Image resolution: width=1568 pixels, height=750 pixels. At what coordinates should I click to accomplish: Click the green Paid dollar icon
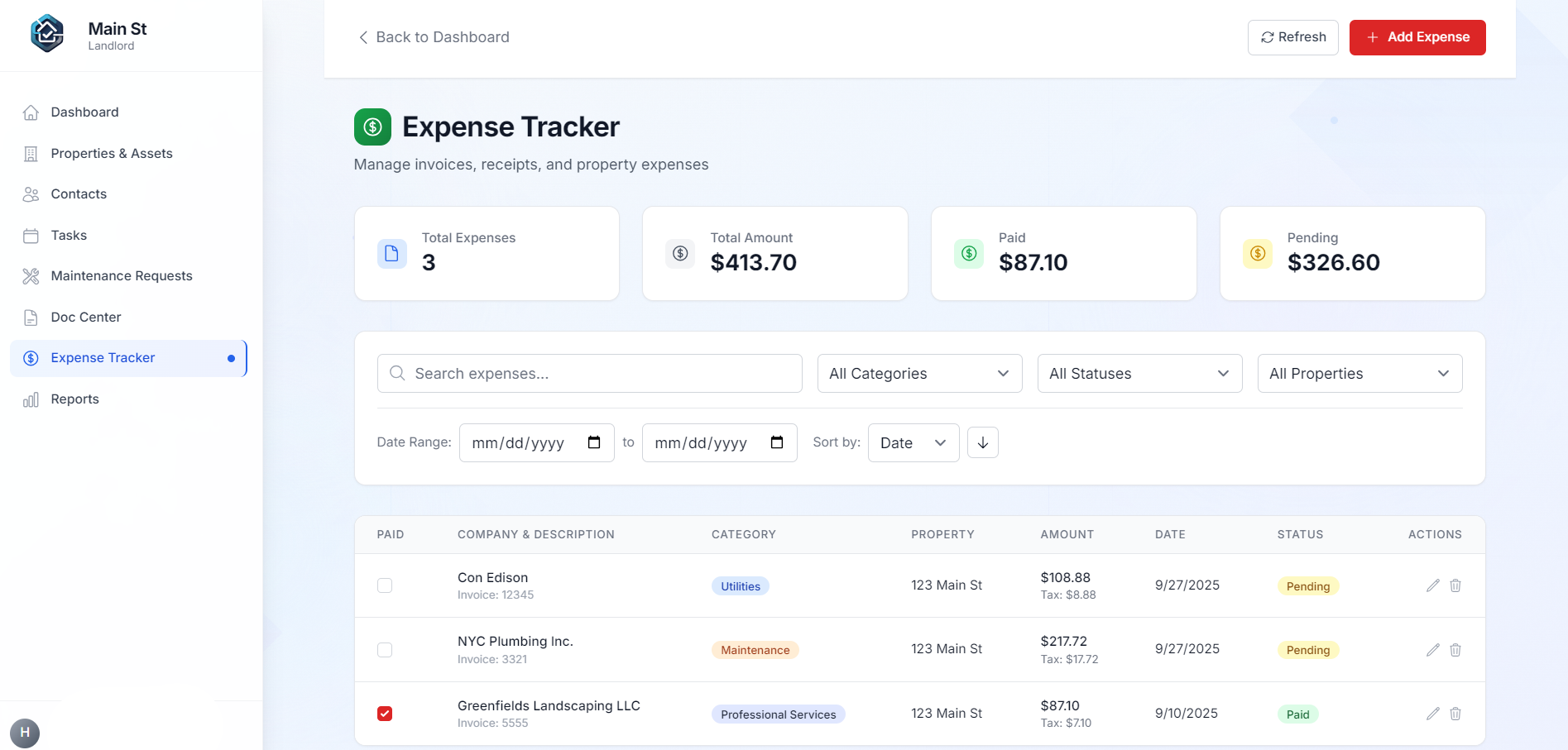pos(969,253)
